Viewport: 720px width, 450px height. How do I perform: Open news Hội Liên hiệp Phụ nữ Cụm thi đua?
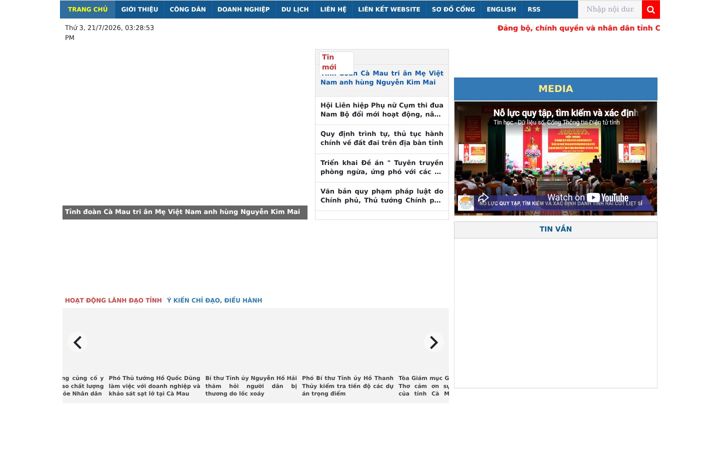(382, 110)
